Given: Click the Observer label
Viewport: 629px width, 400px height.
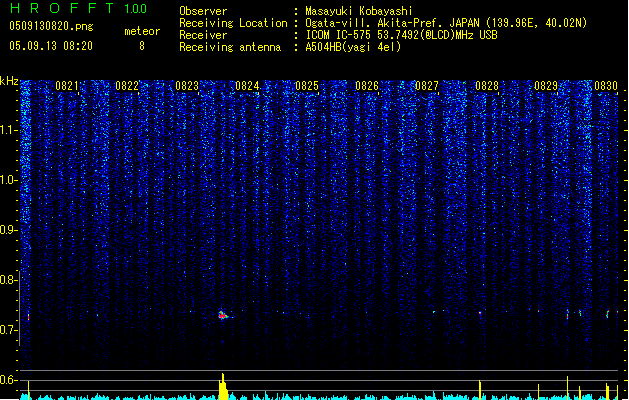Looking at the screenshot, I should tap(203, 11).
